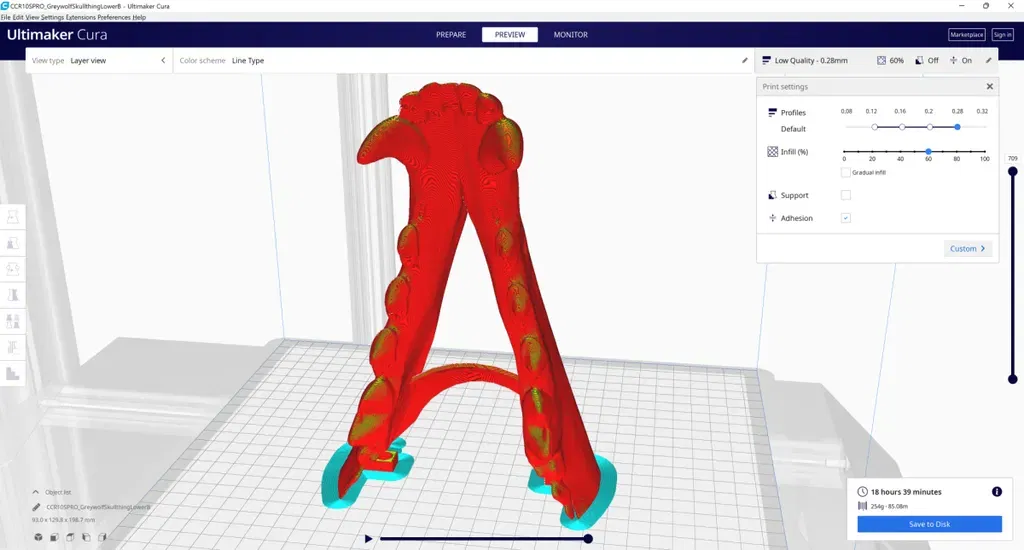
Task: Open the View type Layer view dropdown
Action: 98,60
